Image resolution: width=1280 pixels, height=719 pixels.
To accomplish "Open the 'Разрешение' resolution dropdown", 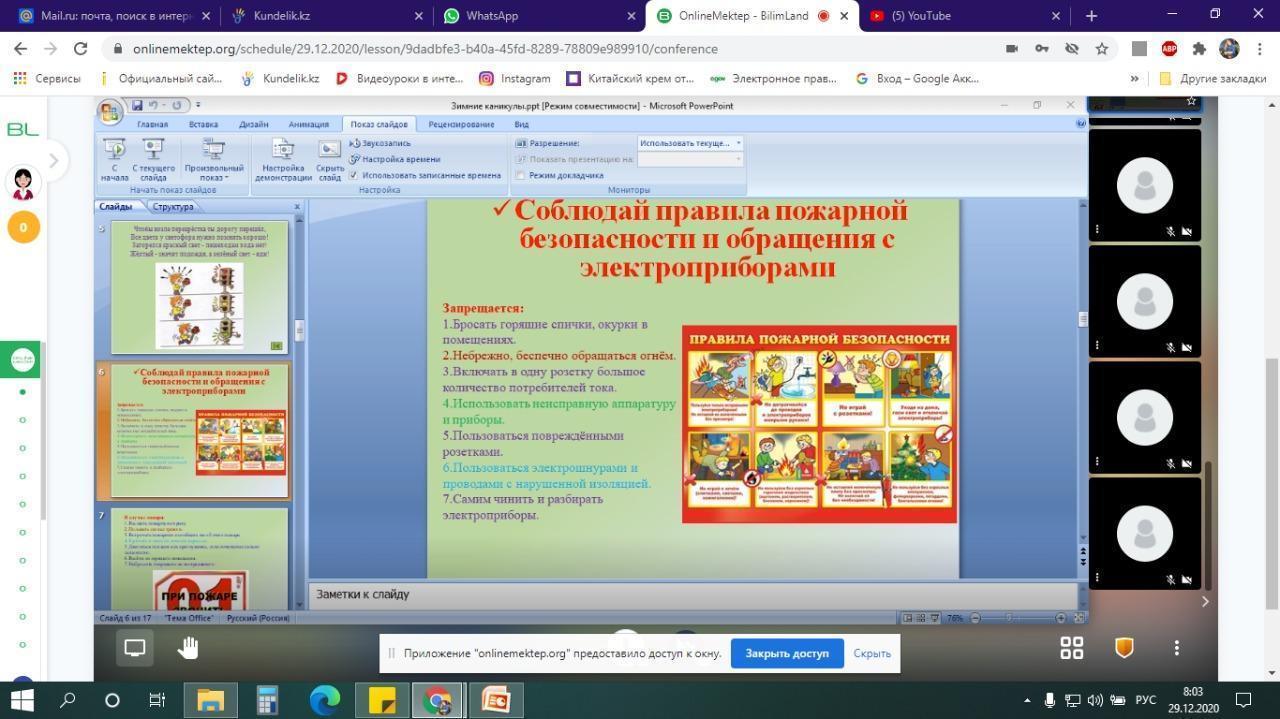I will point(691,143).
